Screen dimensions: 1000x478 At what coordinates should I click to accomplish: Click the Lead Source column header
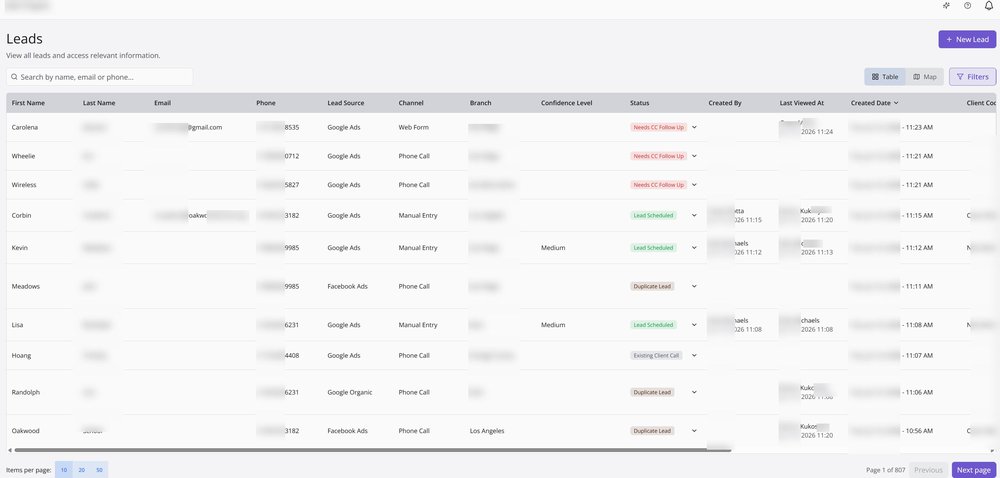[x=346, y=103]
